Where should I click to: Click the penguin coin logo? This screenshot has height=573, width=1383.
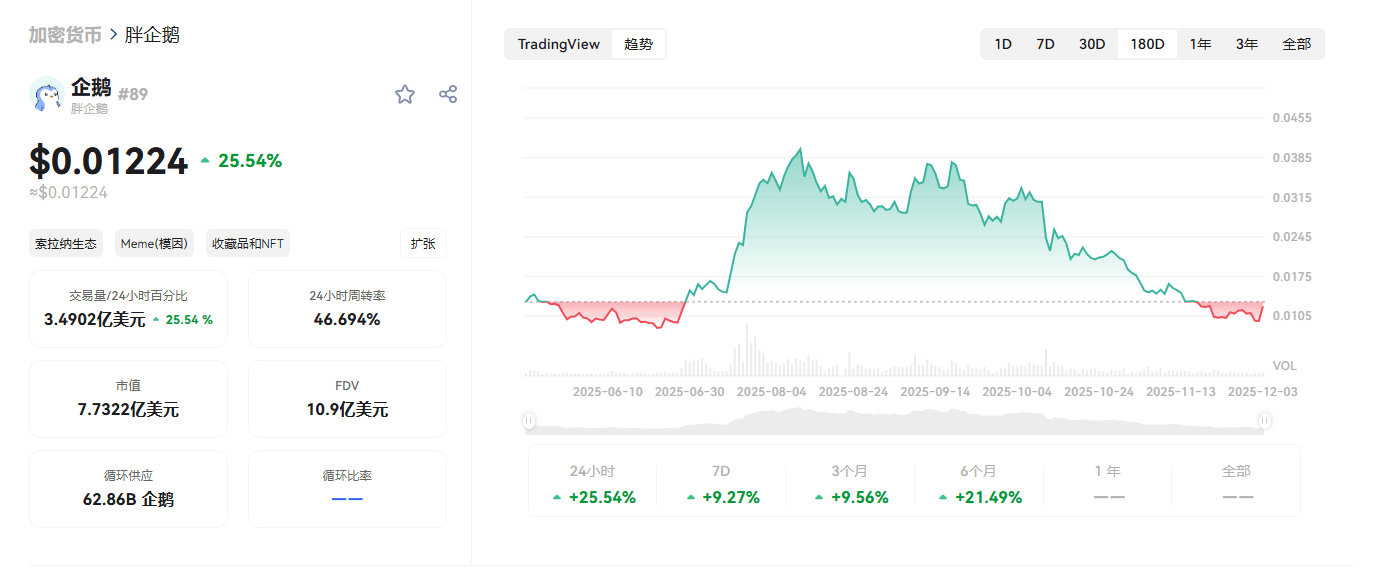point(47,95)
